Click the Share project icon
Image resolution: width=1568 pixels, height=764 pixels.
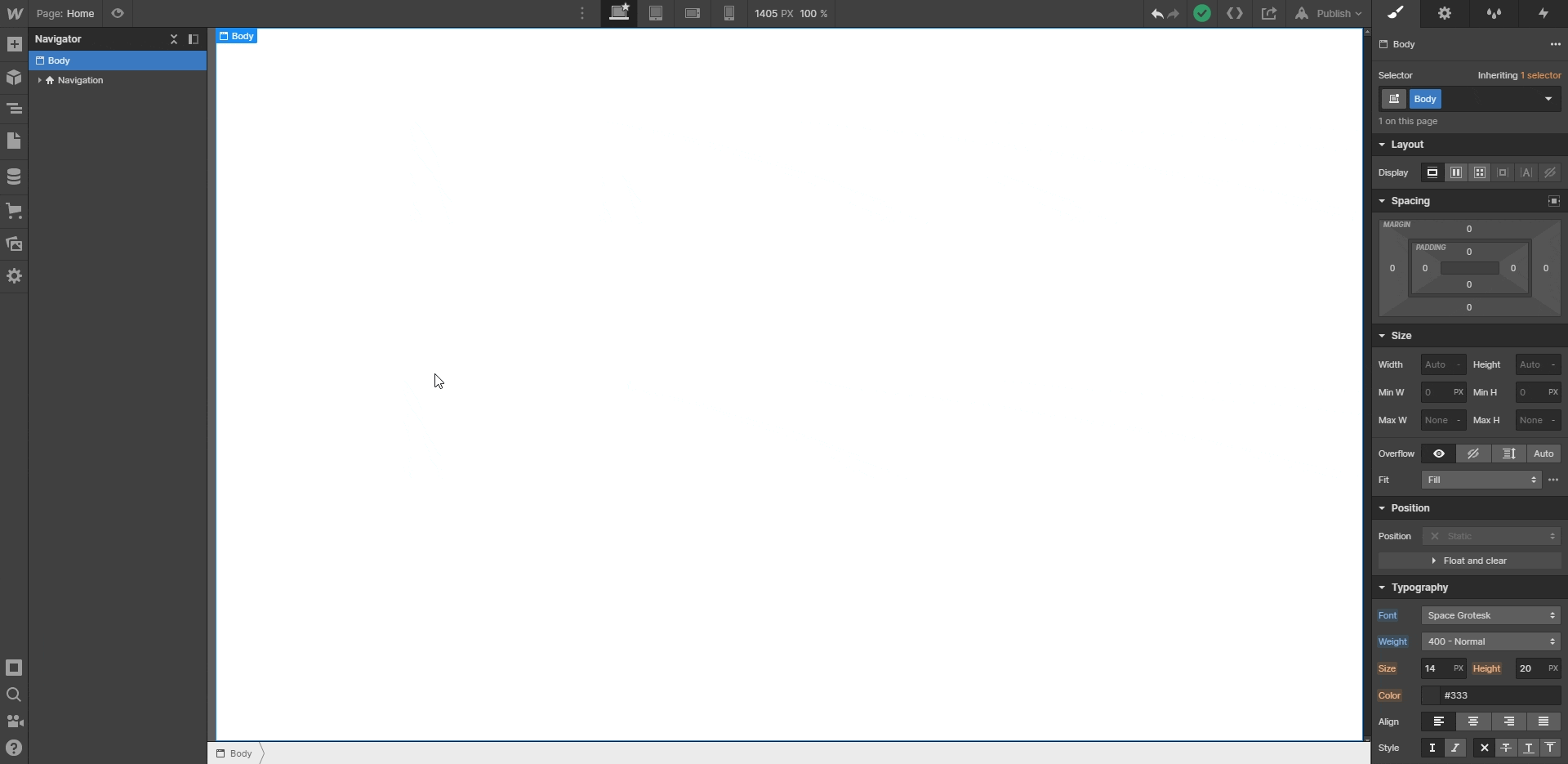pyautogui.click(x=1269, y=13)
